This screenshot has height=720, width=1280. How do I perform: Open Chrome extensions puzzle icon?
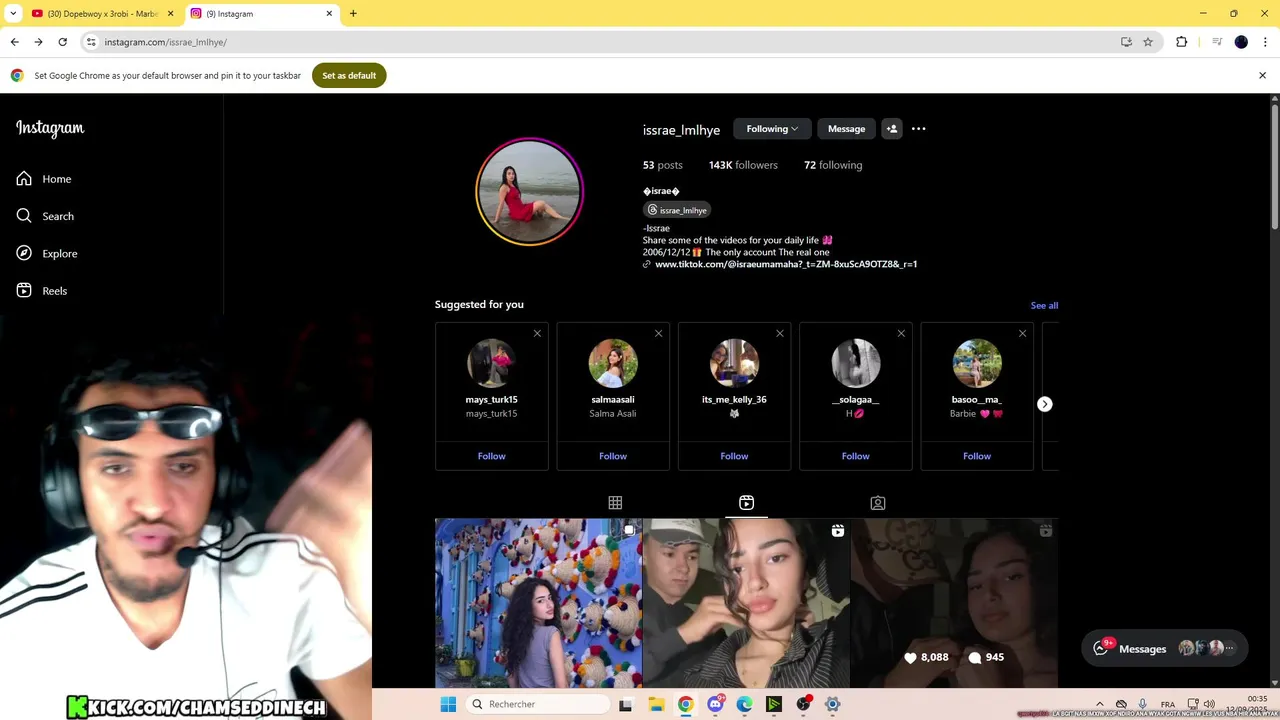pyautogui.click(x=1181, y=42)
